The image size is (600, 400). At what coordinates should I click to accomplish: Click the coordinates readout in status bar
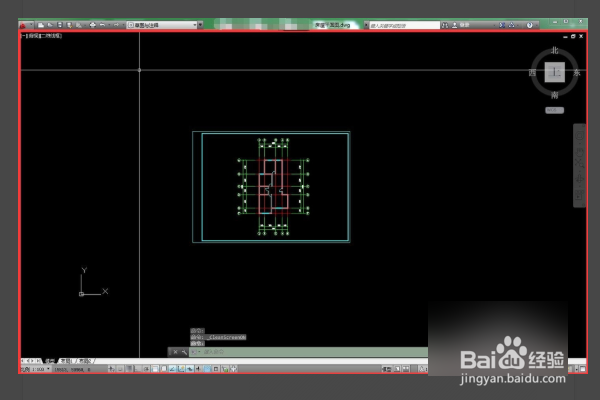point(73,369)
